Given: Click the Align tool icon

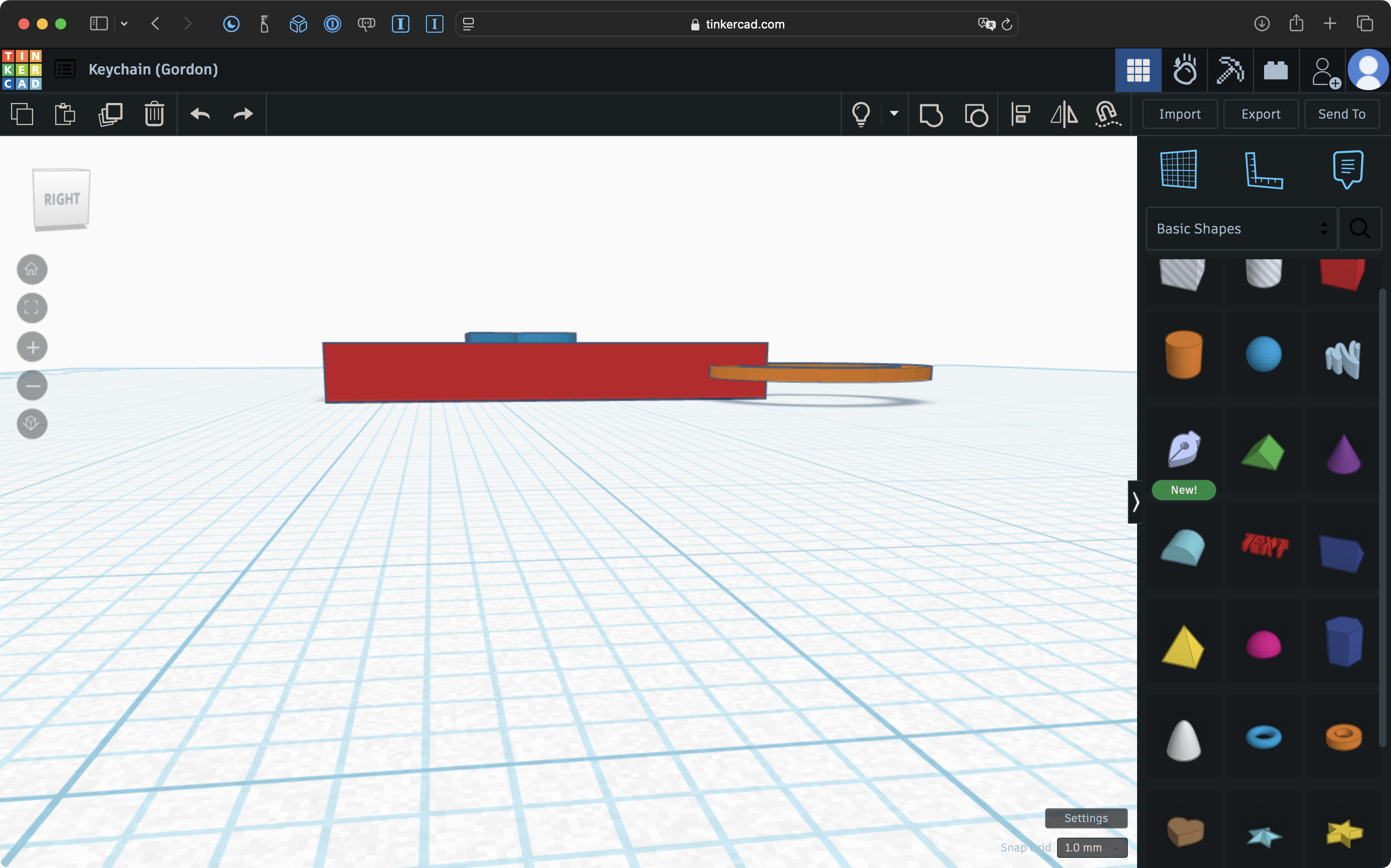Looking at the screenshot, I should point(1021,114).
